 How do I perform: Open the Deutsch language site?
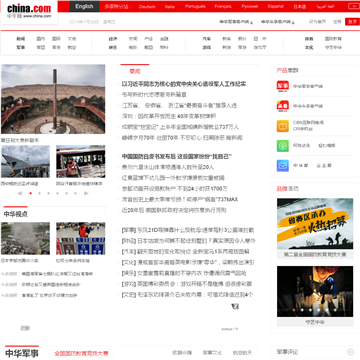(147, 6)
